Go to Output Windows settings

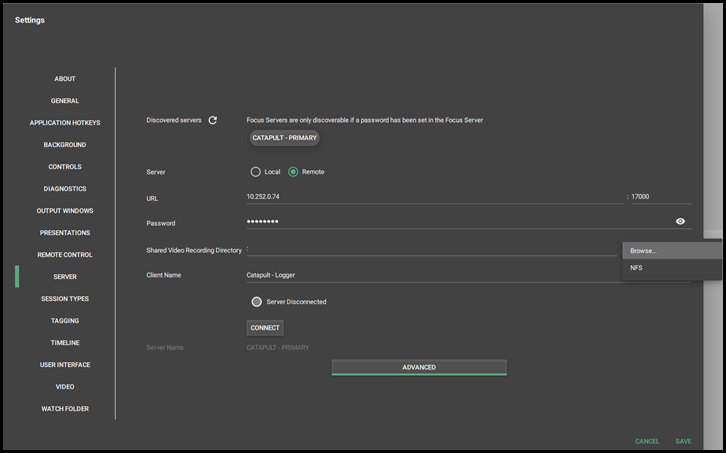pos(65,211)
